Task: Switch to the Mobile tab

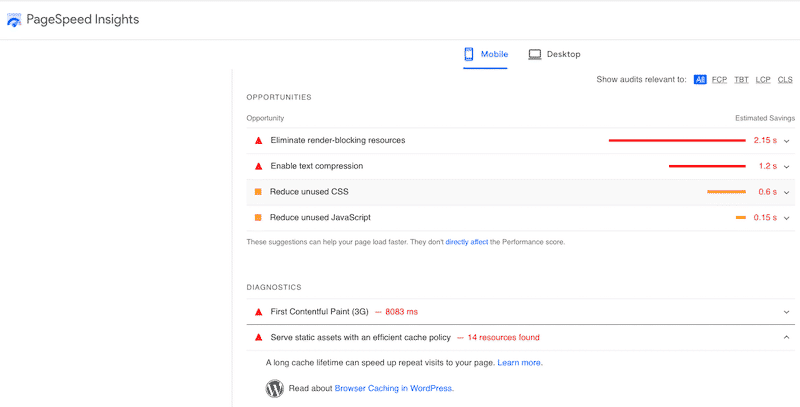Action: (x=485, y=54)
